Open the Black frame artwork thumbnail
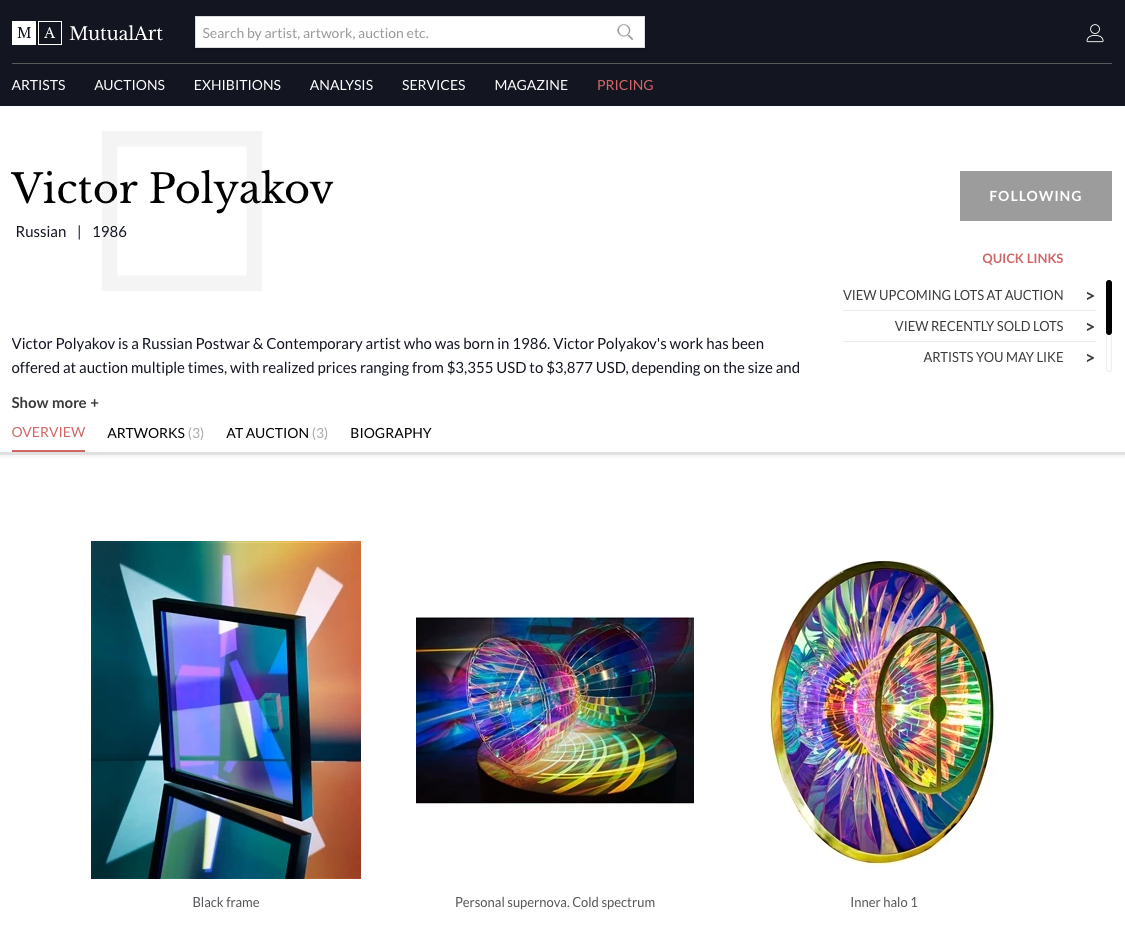The height and width of the screenshot is (932, 1125). pos(226,710)
